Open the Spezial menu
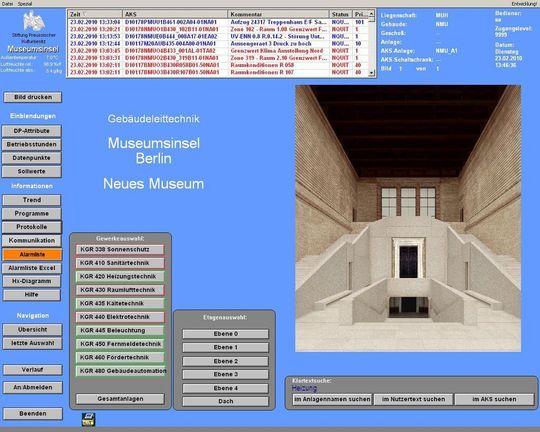Image resolution: width=540 pixels, height=432 pixels. 25,4
